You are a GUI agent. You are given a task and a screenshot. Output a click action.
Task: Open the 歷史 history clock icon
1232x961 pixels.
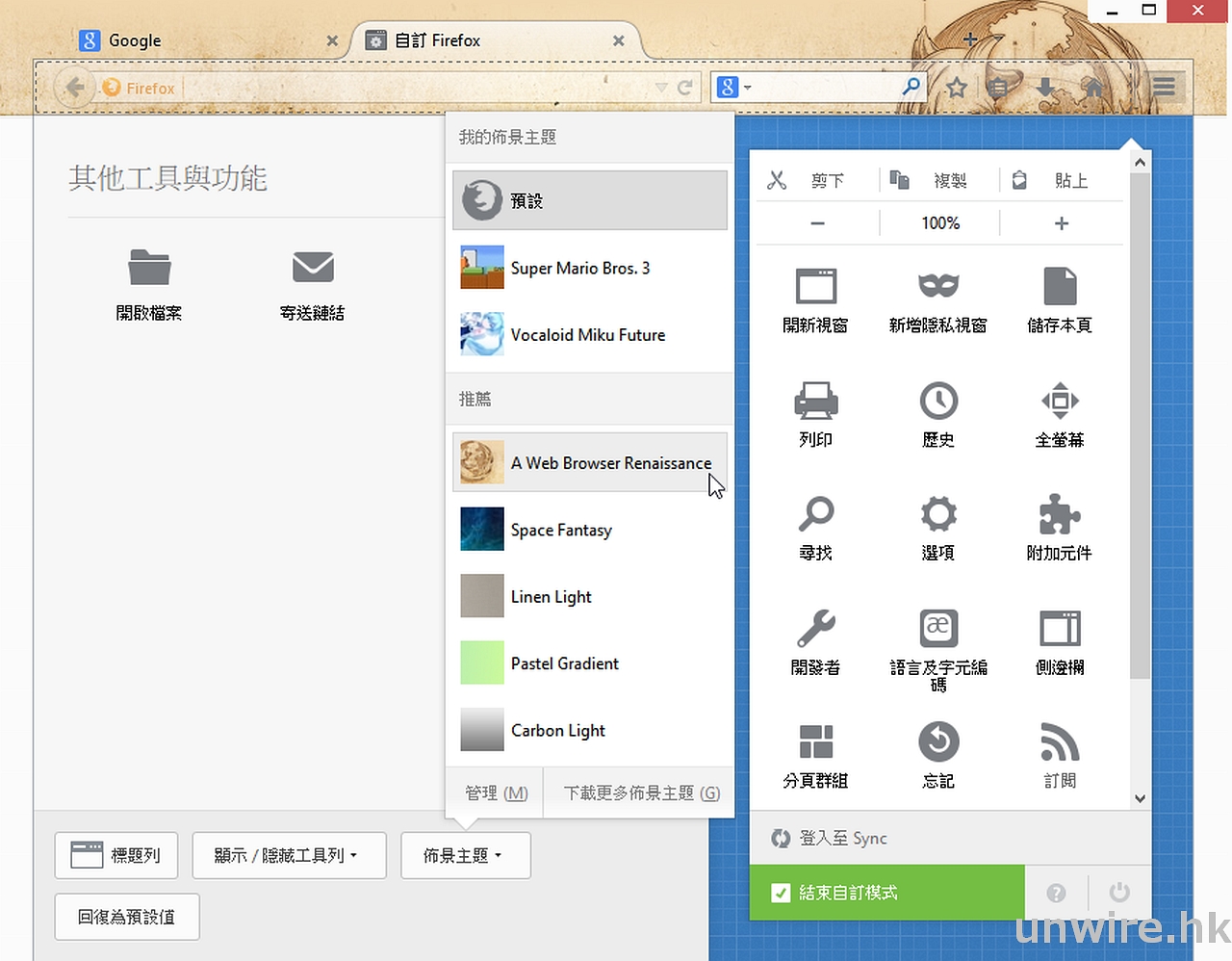click(937, 401)
